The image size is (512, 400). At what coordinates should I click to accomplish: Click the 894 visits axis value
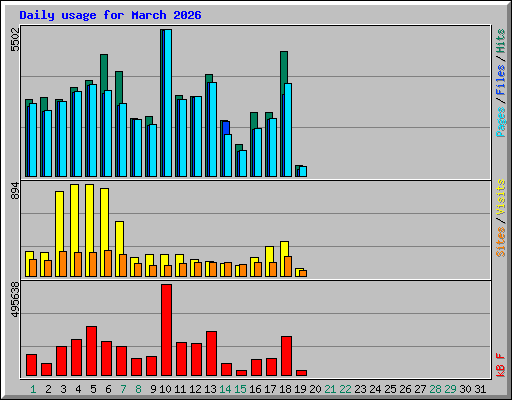(x=15, y=191)
